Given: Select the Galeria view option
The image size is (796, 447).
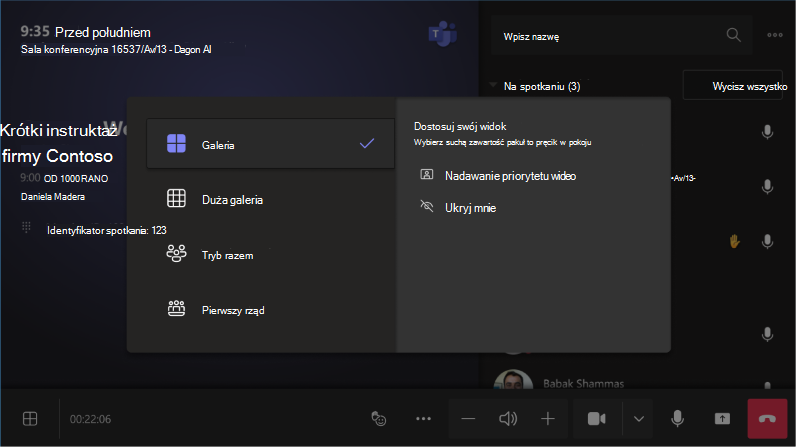Looking at the screenshot, I should 270,144.
